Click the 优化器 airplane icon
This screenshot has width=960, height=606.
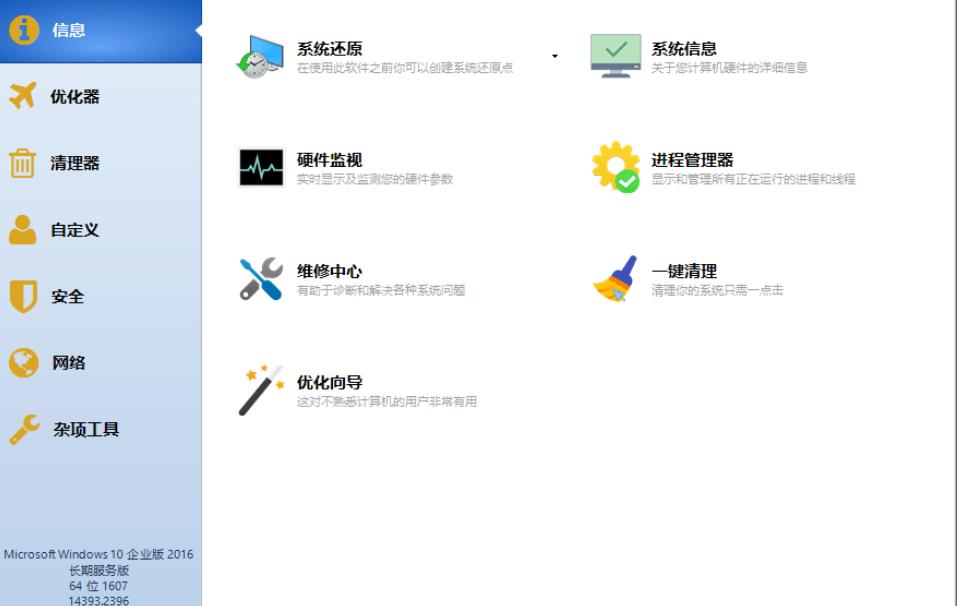coord(22,95)
